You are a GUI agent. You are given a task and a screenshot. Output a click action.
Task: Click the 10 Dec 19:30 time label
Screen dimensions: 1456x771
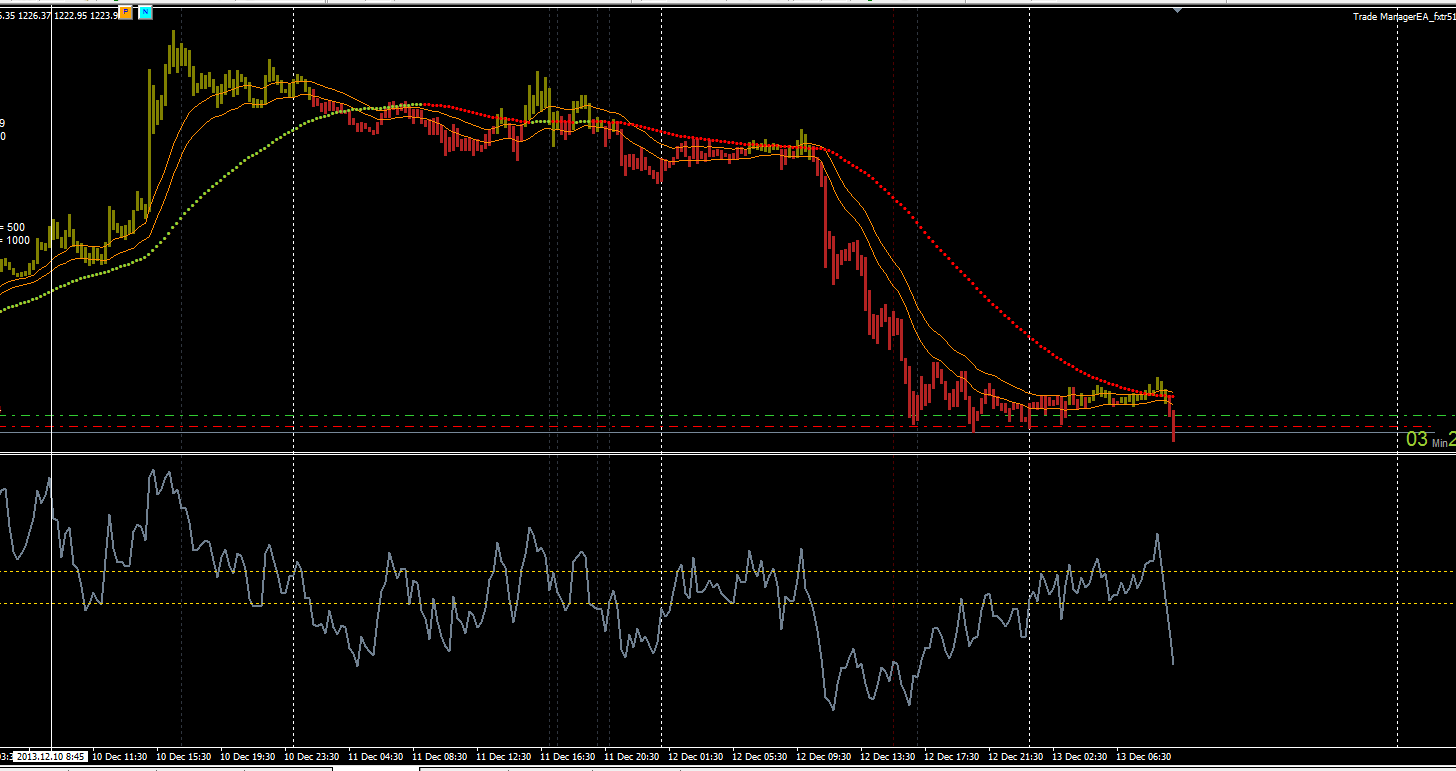coord(247,757)
